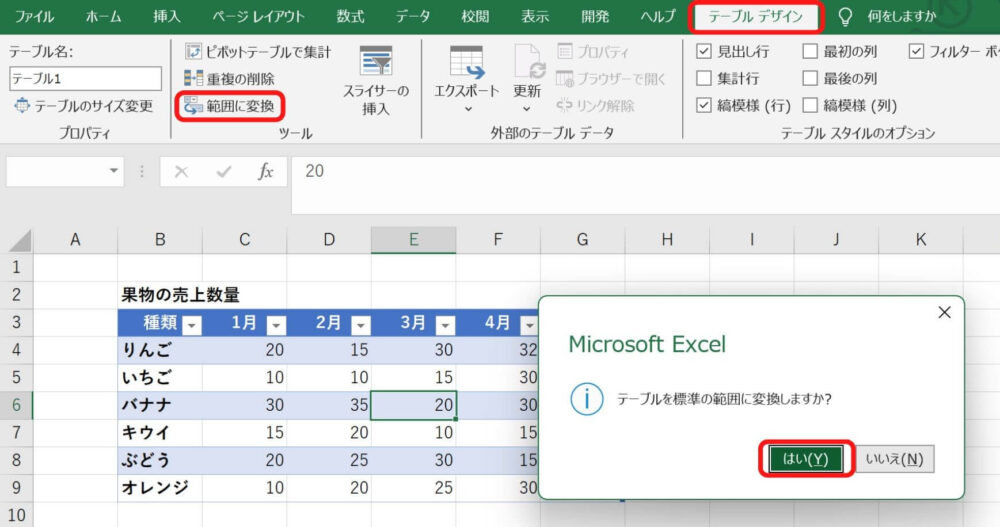Click 範囲に変換 command
Image resolution: width=1000 pixels, height=527 pixels.
[x=230, y=106]
